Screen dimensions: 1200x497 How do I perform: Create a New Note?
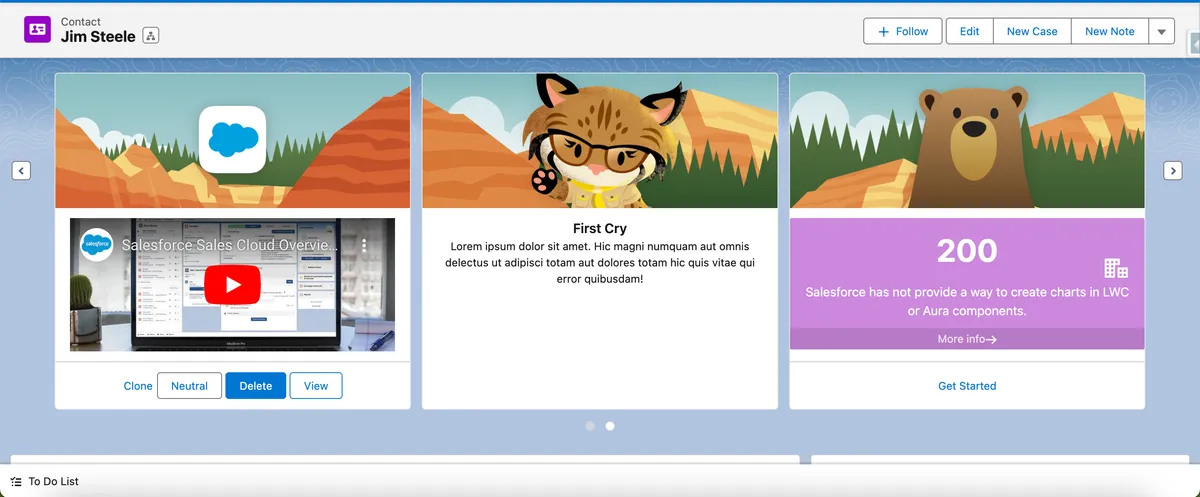tap(1110, 31)
